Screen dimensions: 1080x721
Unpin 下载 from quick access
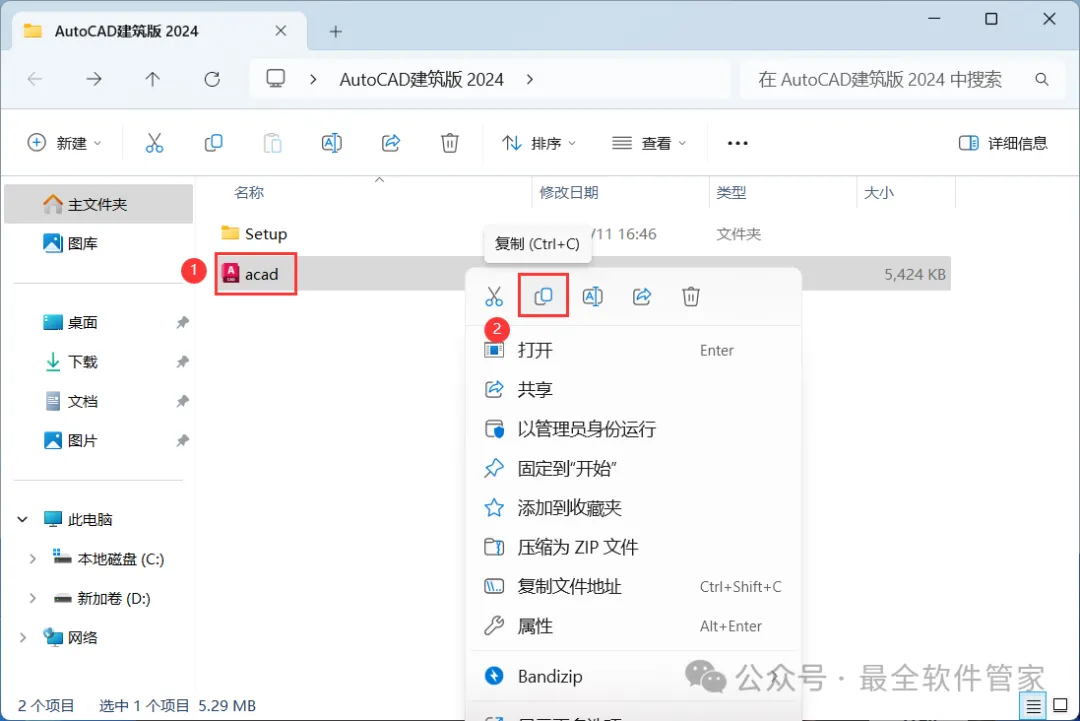point(183,362)
